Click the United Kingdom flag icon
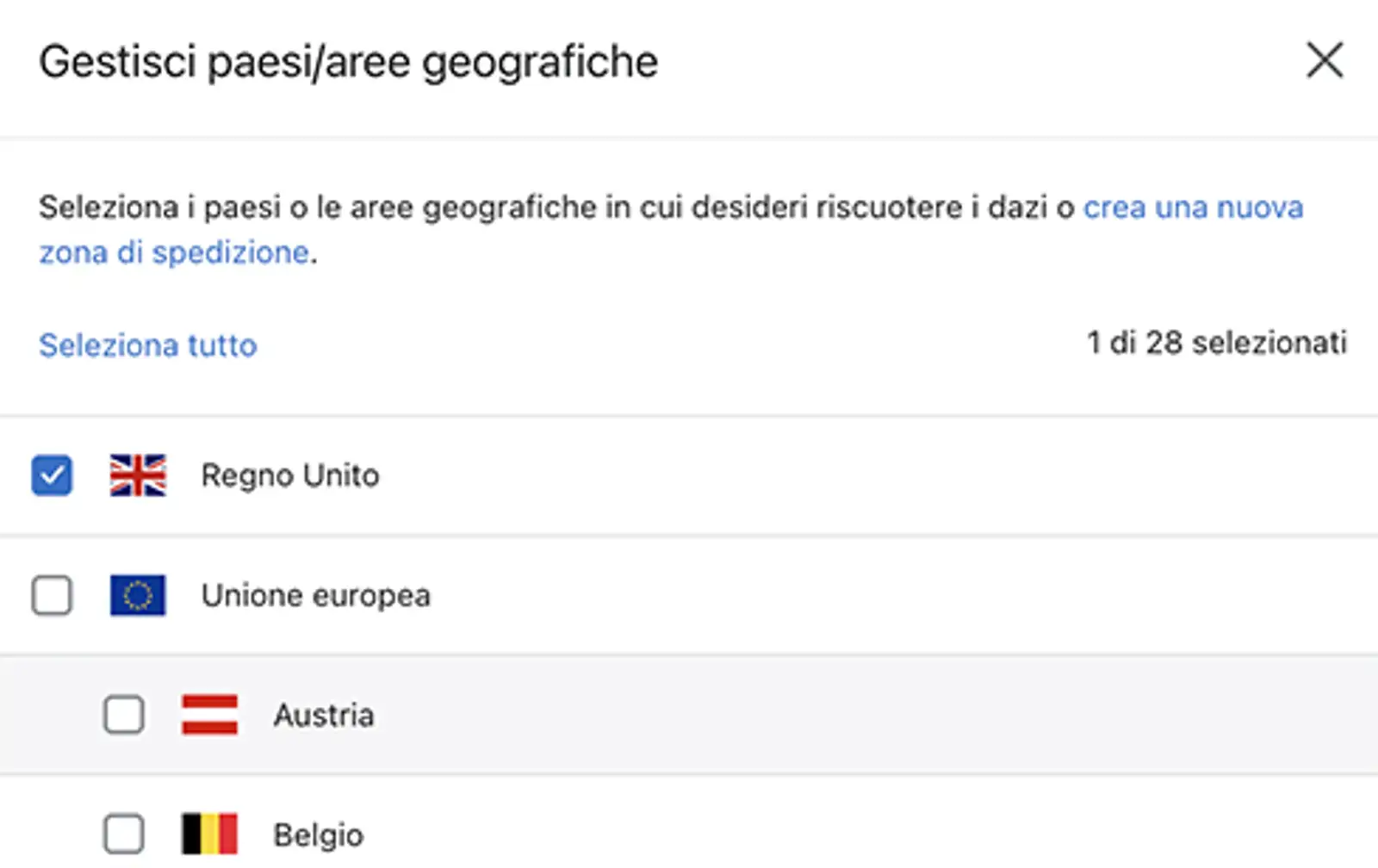 pyautogui.click(x=138, y=475)
